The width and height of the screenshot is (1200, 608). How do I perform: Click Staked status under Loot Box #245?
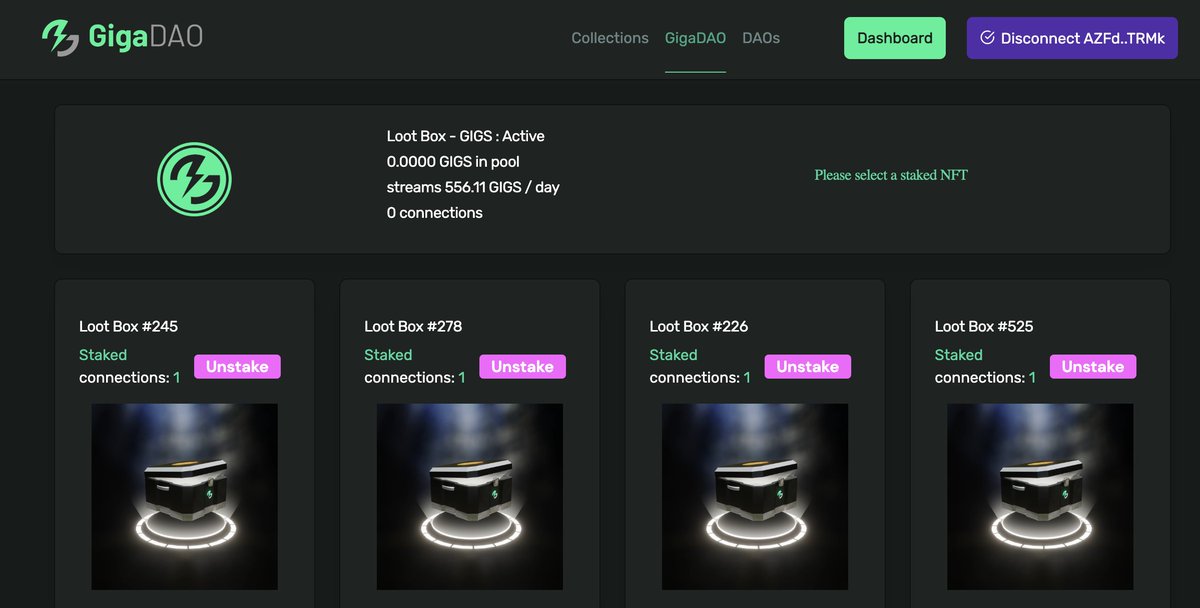click(x=103, y=355)
